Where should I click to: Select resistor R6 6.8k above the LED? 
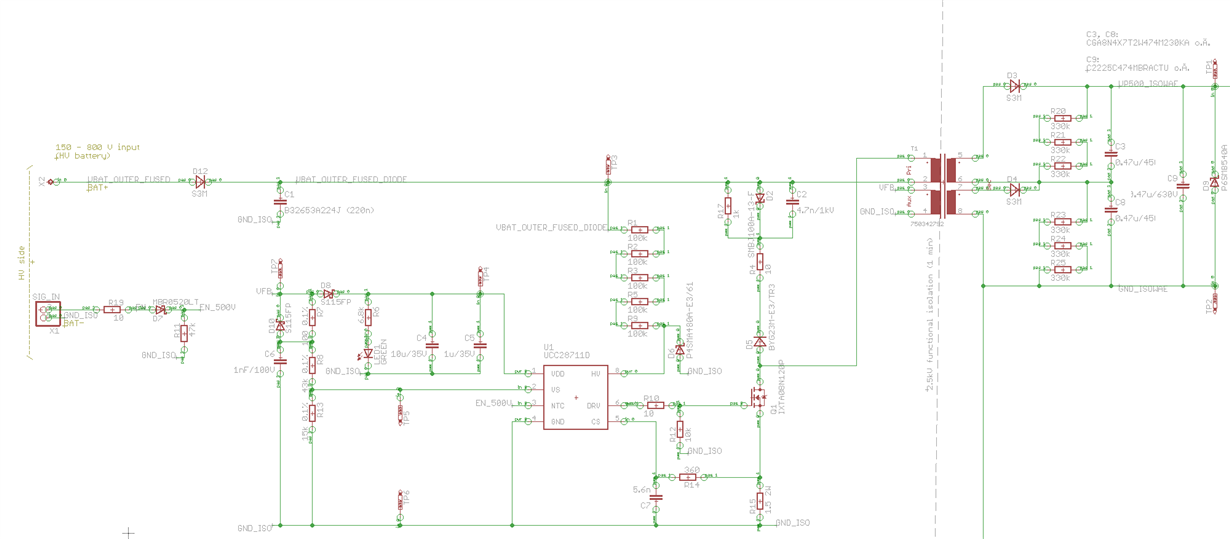click(368, 317)
